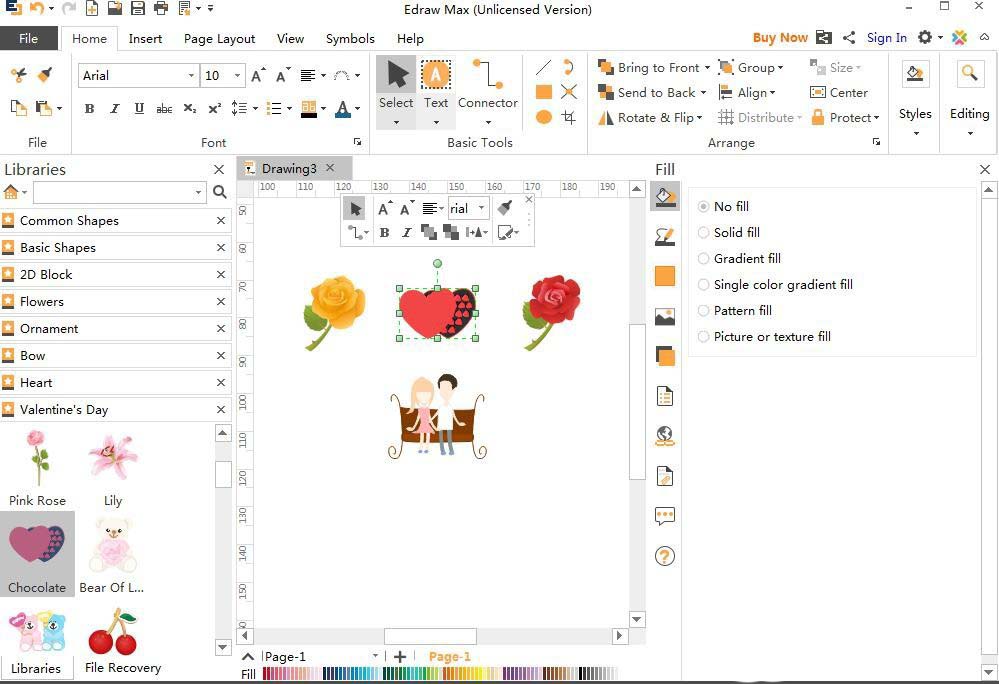Switch to the Insert tab
999x684 pixels.
point(145,39)
